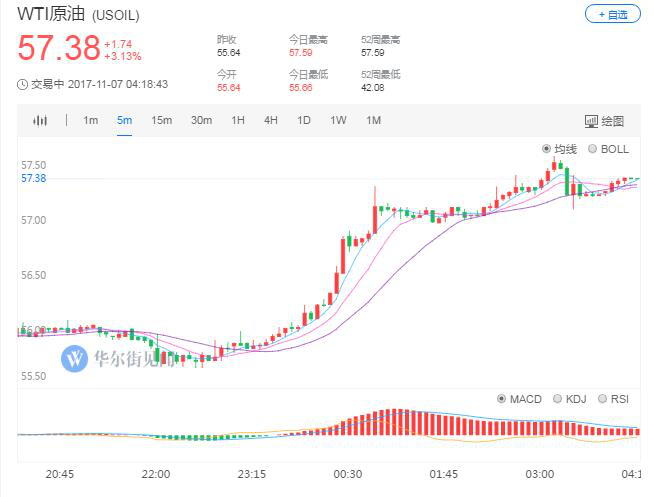This screenshot has height=497, width=654.
Task: Show the 1D daily chart
Action: pos(304,121)
